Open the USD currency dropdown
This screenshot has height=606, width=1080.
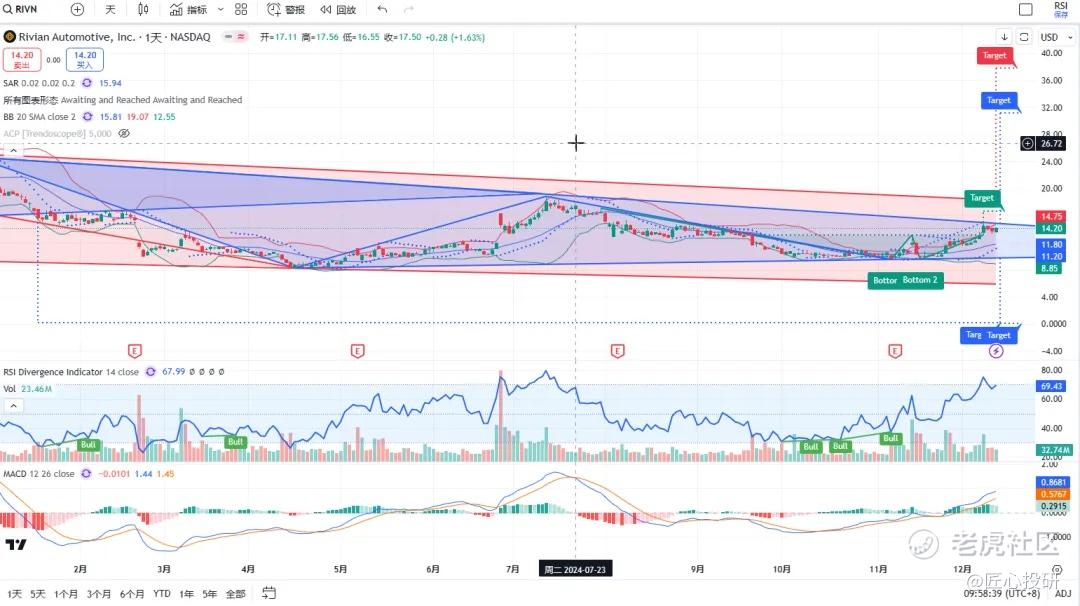(x=1057, y=37)
